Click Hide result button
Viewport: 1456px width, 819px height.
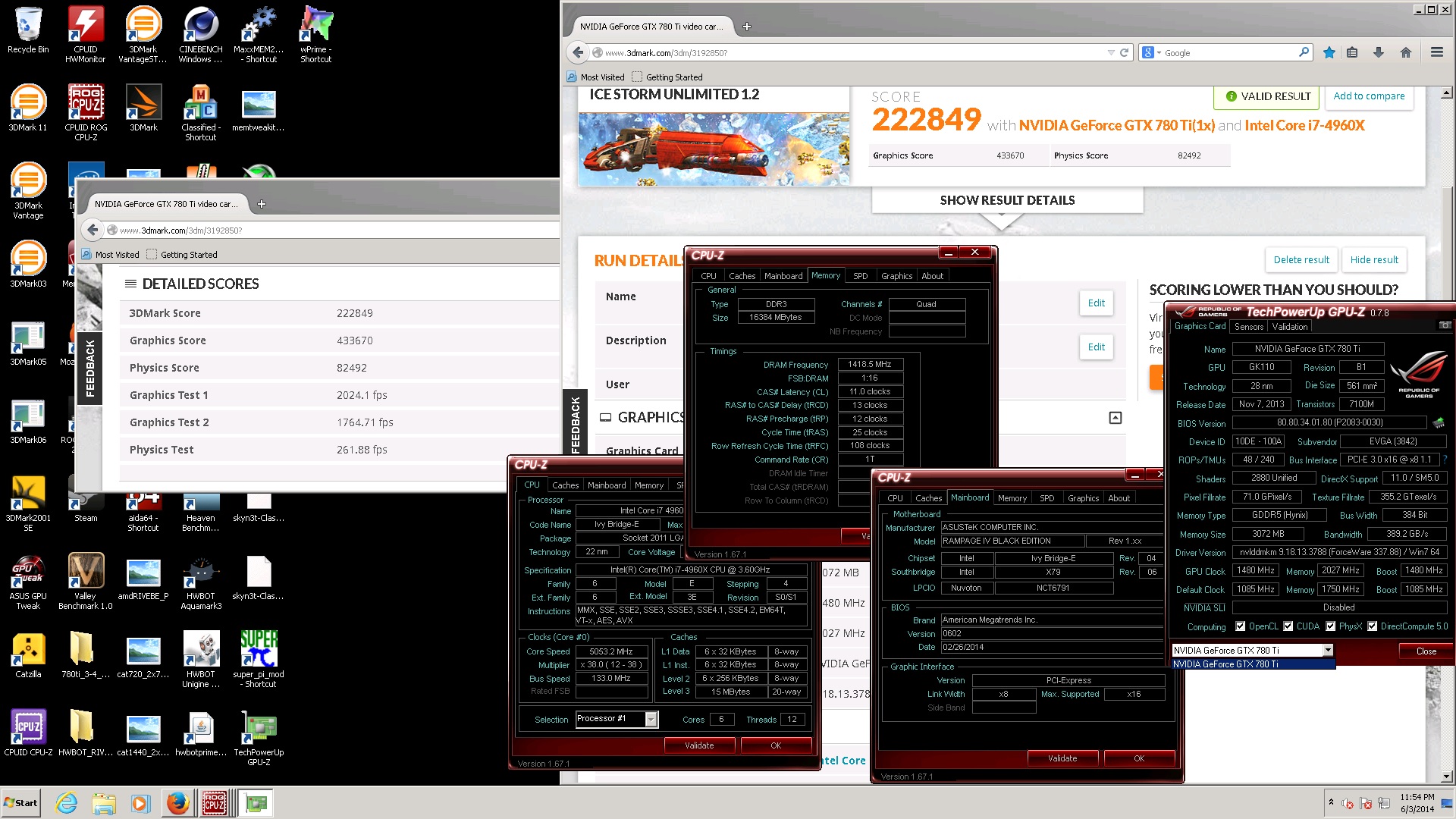pyautogui.click(x=1374, y=259)
